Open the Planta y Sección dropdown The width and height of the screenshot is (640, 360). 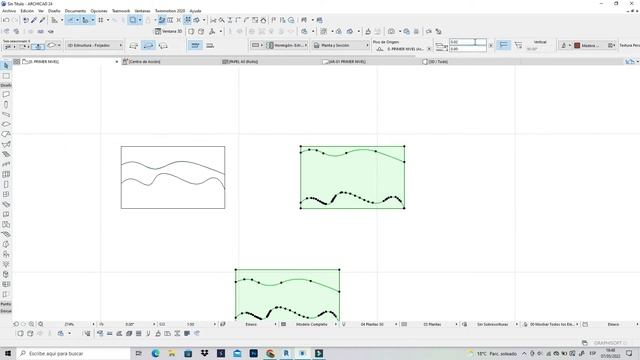point(341,45)
